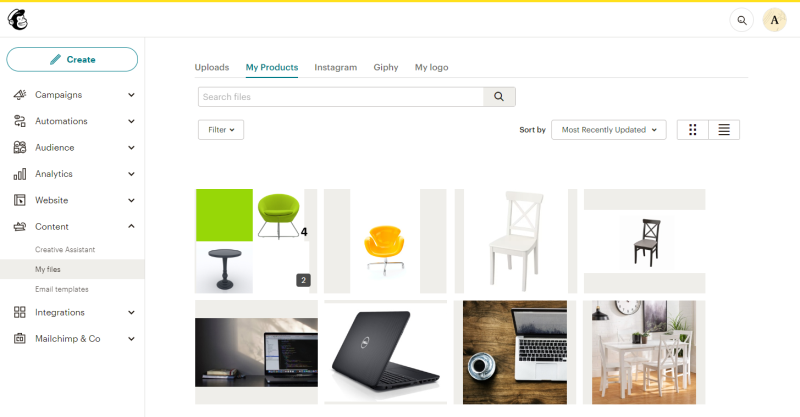Open the account avatar menu

774,20
